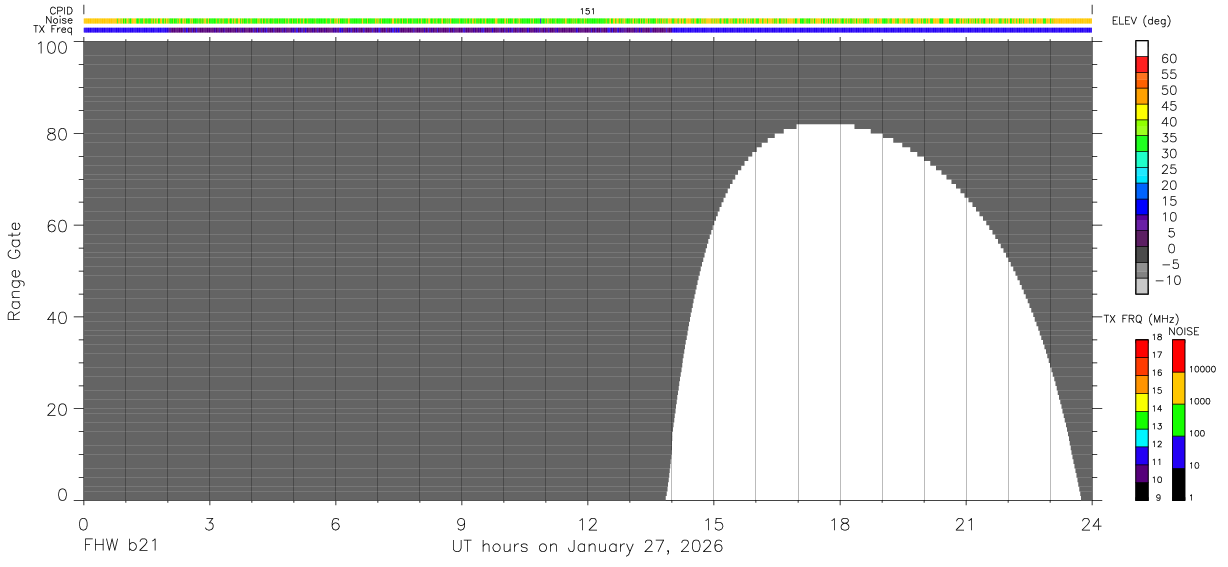Click the white top swatch of ELEV colorbar
This screenshot has height=567, width=1228.
[x=1142, y=47]
